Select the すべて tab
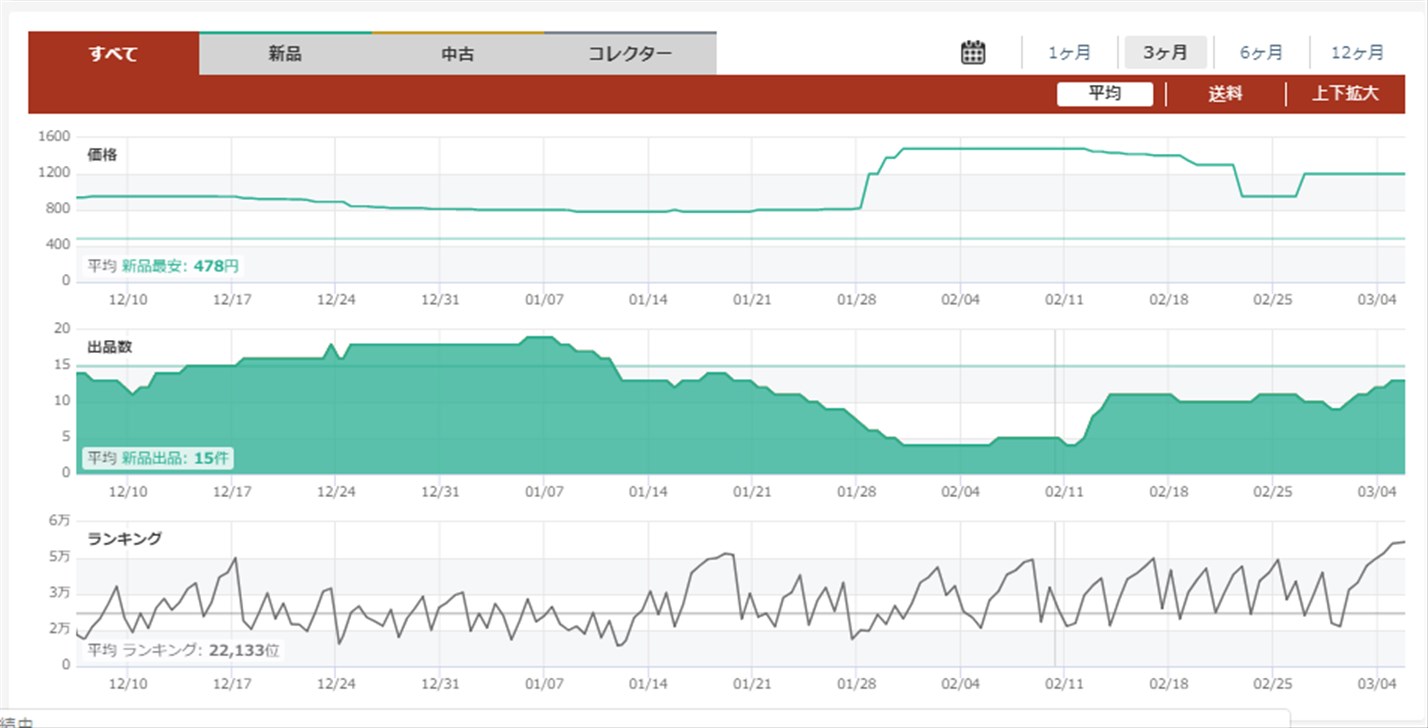1428x728 pixels. [113, 54]
